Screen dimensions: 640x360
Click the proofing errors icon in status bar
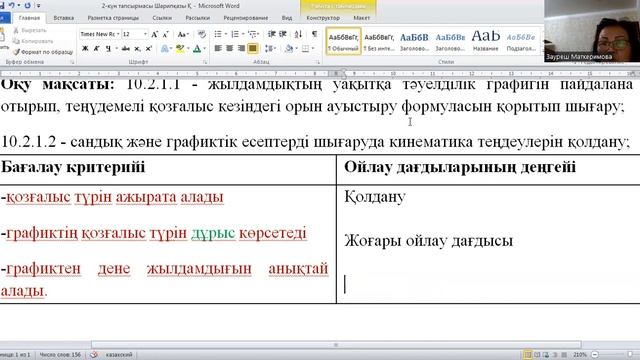coord(94,355)
